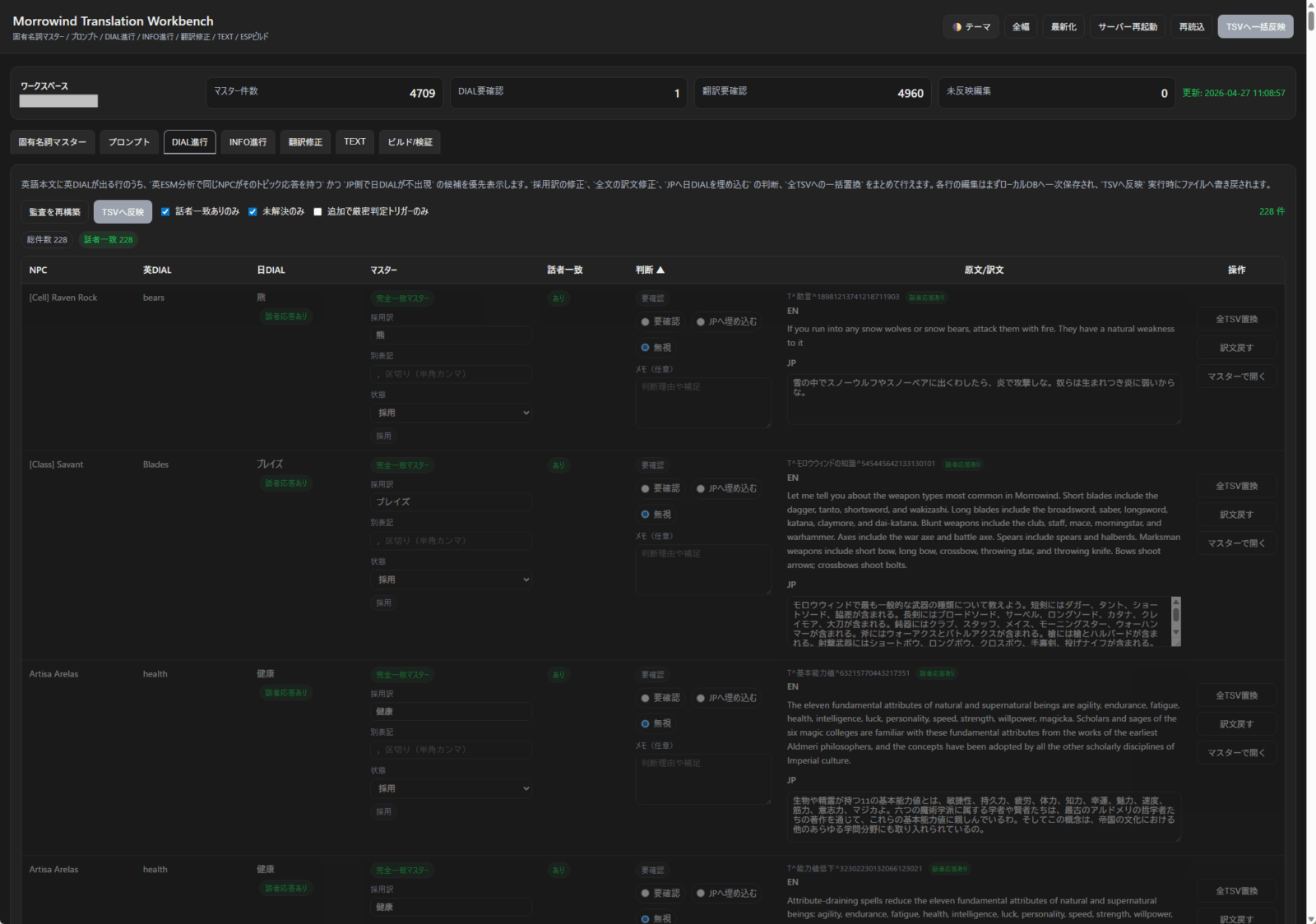Enable 追加で厳密判定トリガーのみ checkbox
This screenshot has width=1316, height=924.
[x=317, y=212]
